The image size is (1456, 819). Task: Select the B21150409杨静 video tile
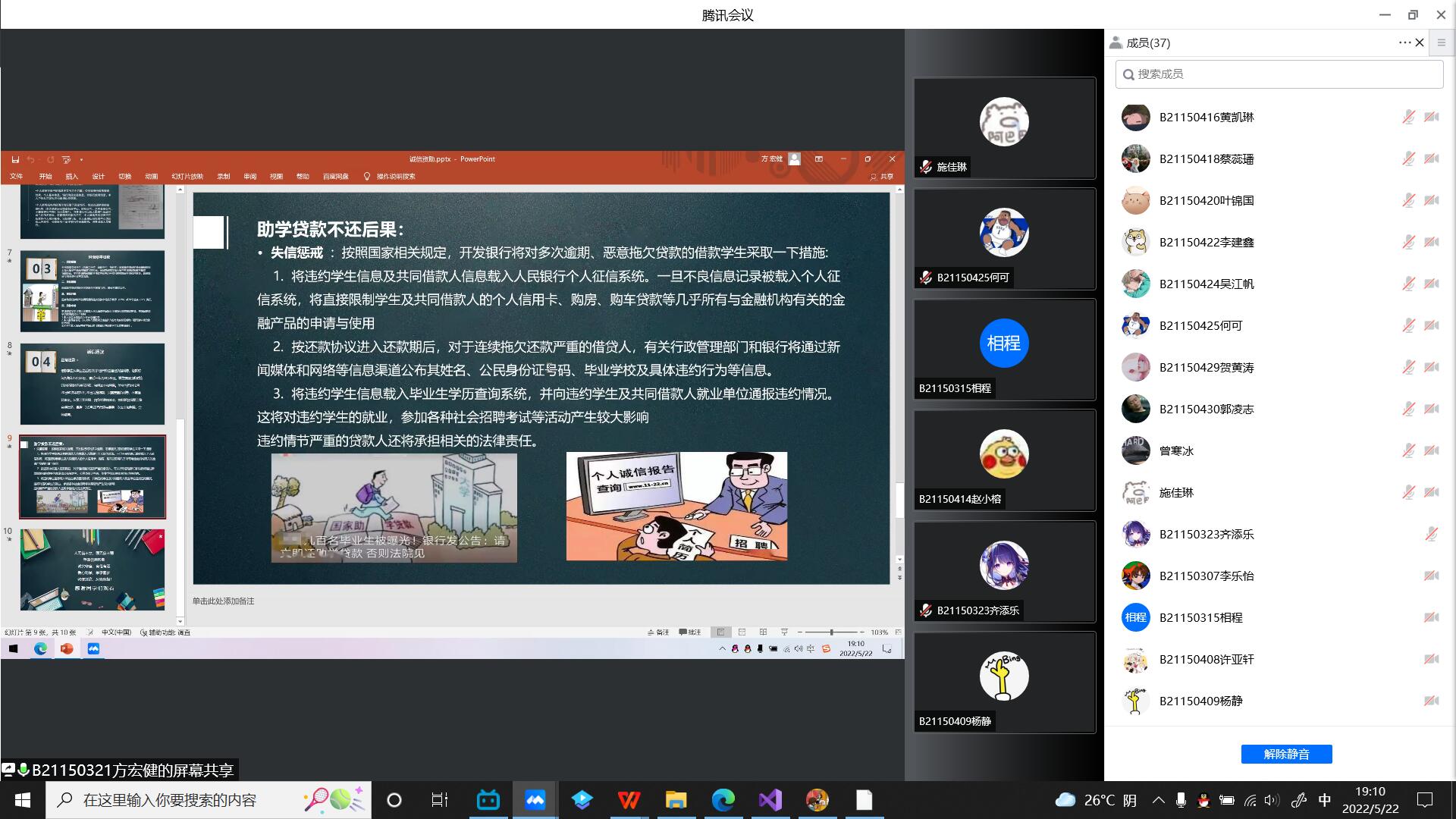1004,682
